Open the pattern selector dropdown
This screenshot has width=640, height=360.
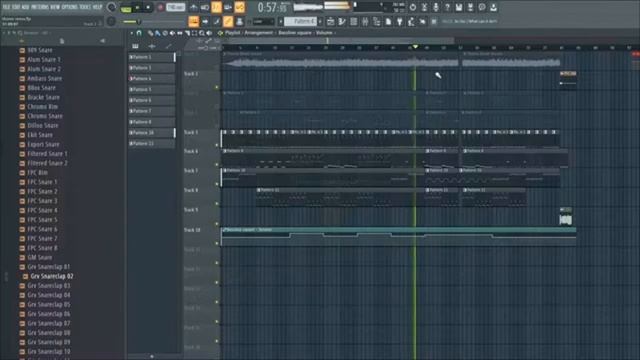(300, 21)
